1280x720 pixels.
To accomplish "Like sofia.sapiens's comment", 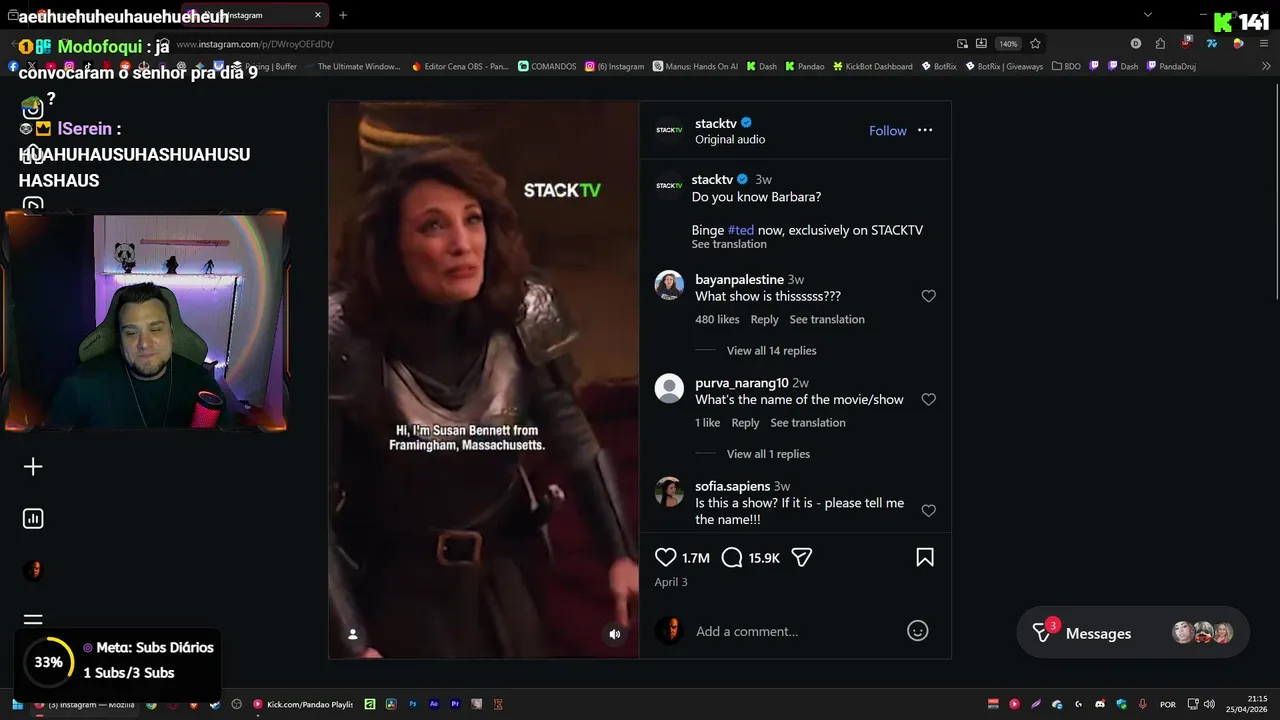I will (928, 511).
